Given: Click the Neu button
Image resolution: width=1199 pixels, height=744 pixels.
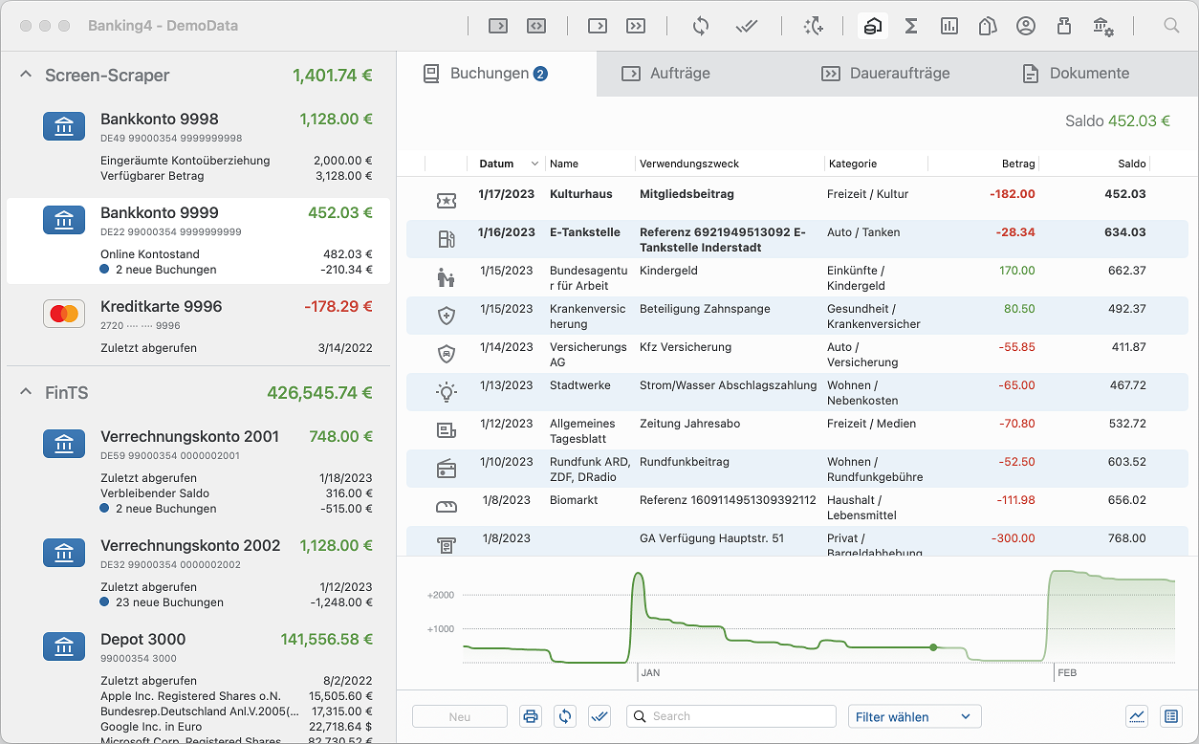Looking at the screenshot, I should point(460,716).
